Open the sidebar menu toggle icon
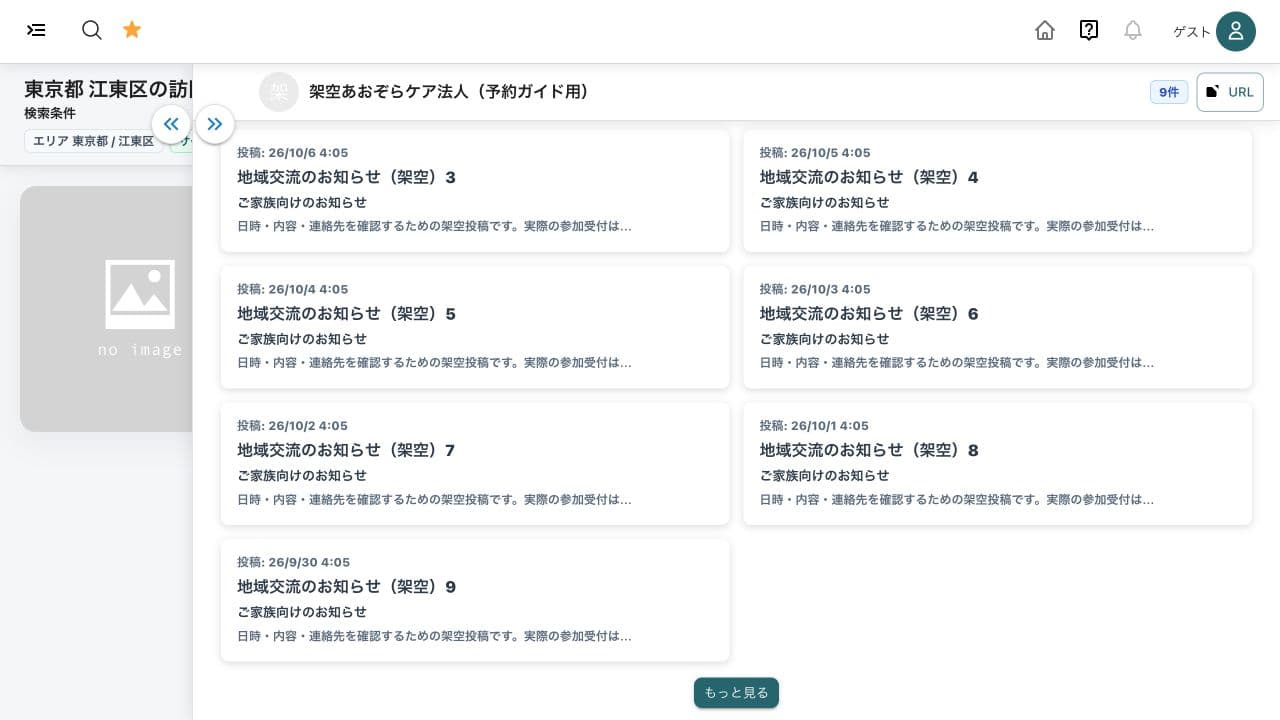Viewport: 1280px width, 720px height. [36, 30]
